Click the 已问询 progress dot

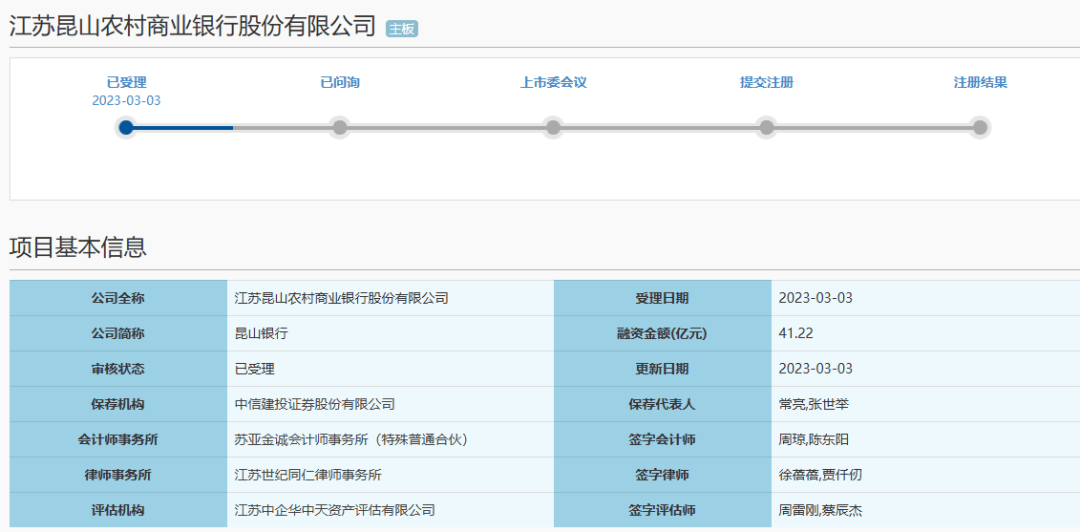pos(340,127)
